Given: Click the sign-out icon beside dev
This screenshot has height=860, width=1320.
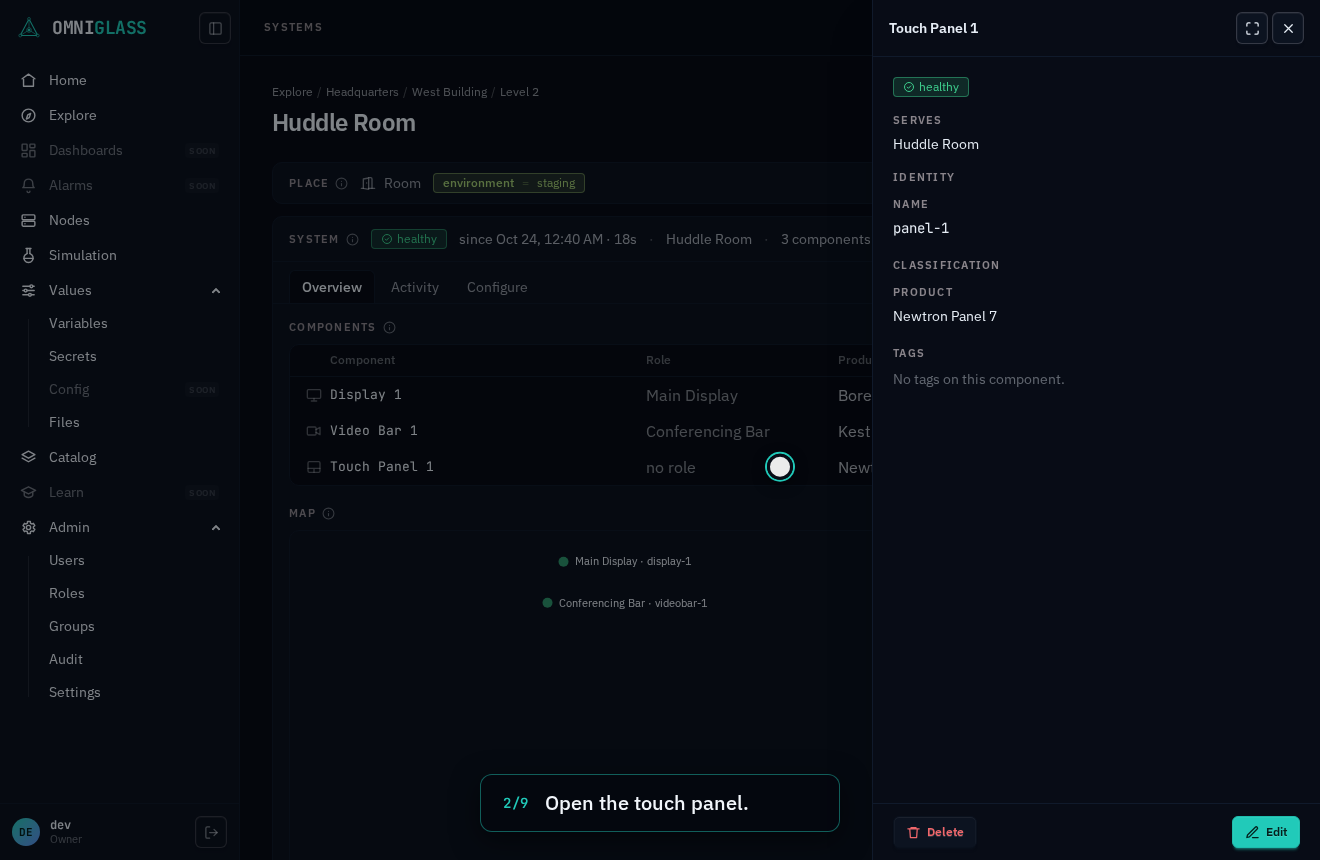Looking at the screenshot, I should (x=211, y=832).
